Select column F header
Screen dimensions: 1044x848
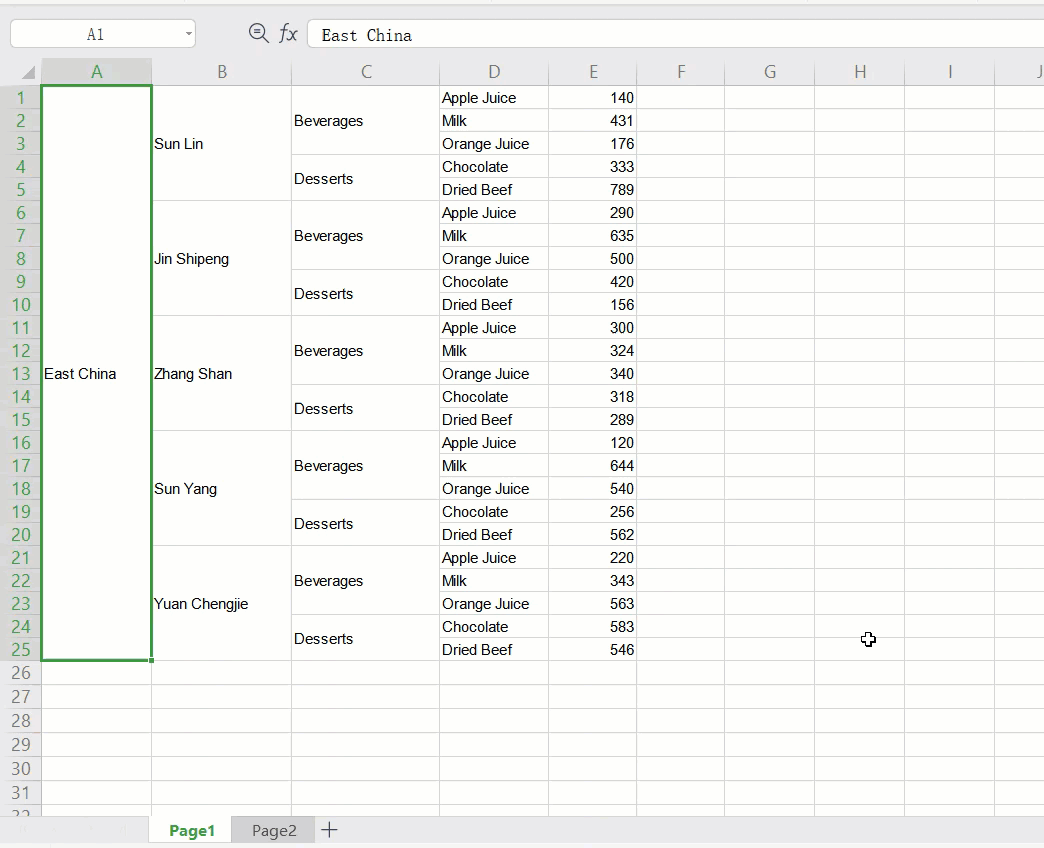680,72
